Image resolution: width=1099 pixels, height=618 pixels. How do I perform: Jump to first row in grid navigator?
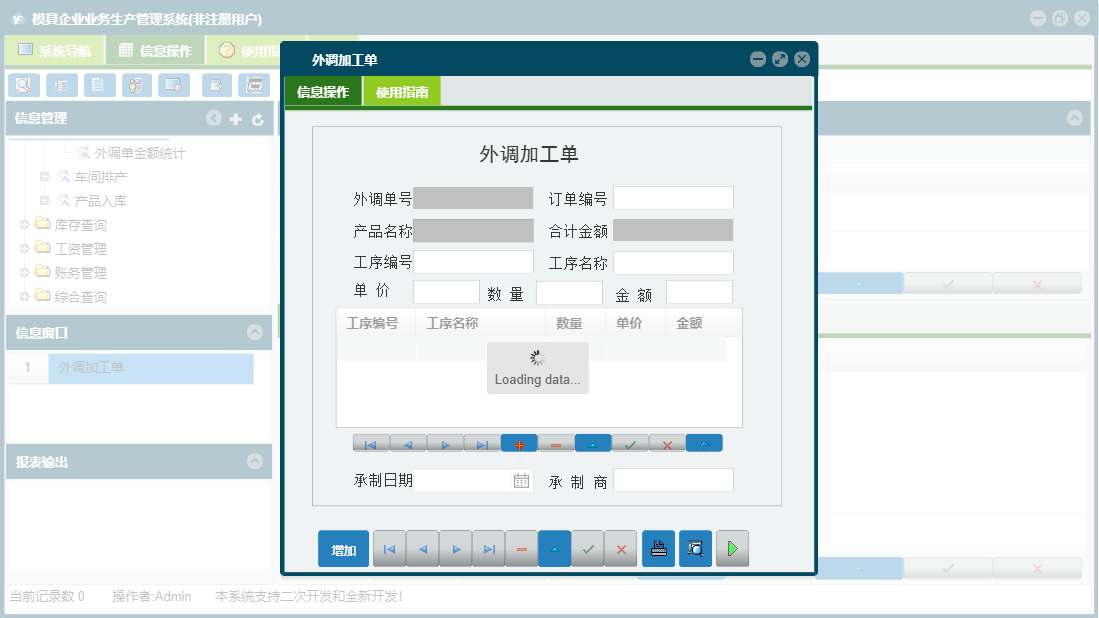(x=371, y=444)
